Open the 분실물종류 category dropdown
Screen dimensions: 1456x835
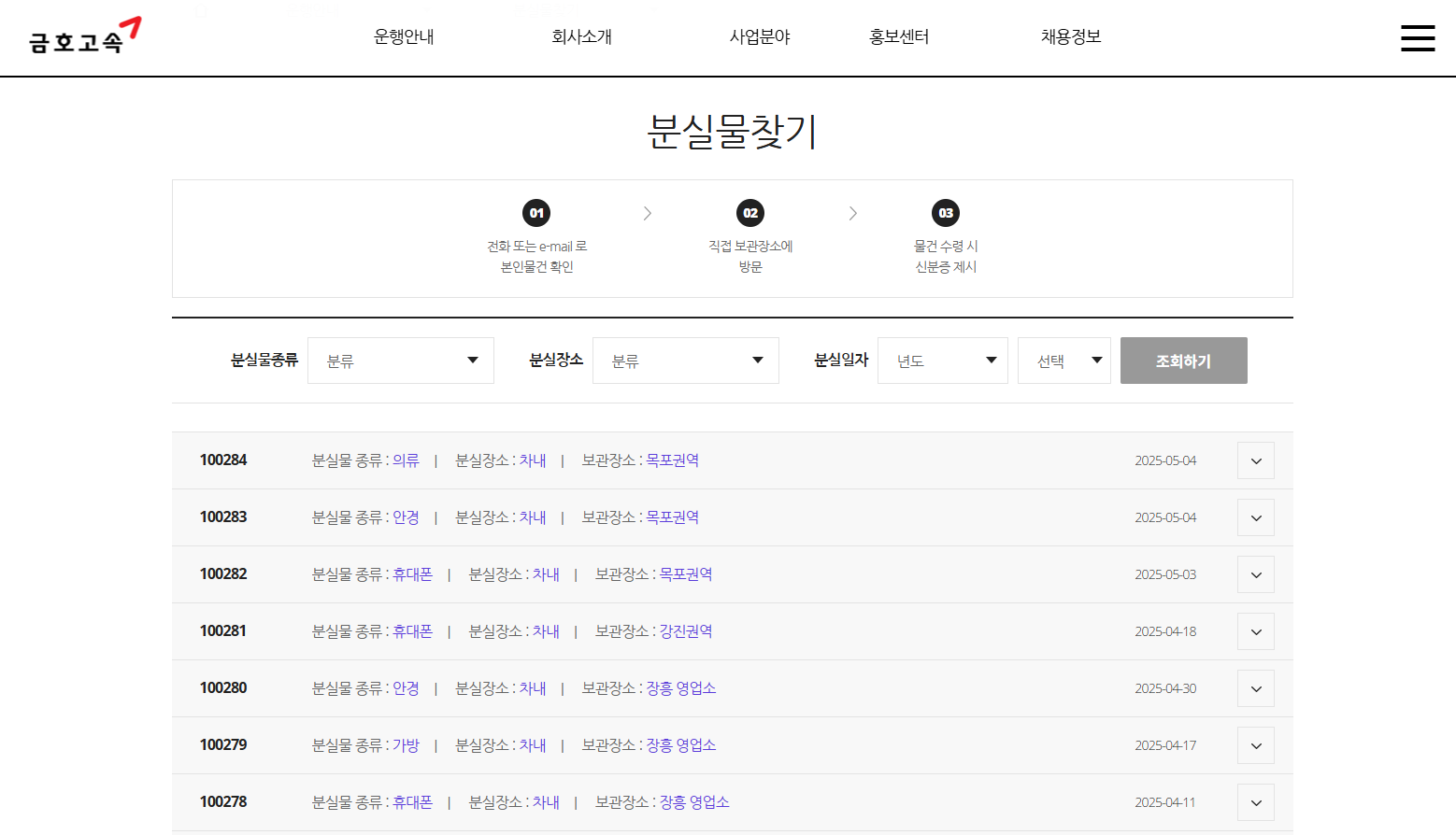400,361
